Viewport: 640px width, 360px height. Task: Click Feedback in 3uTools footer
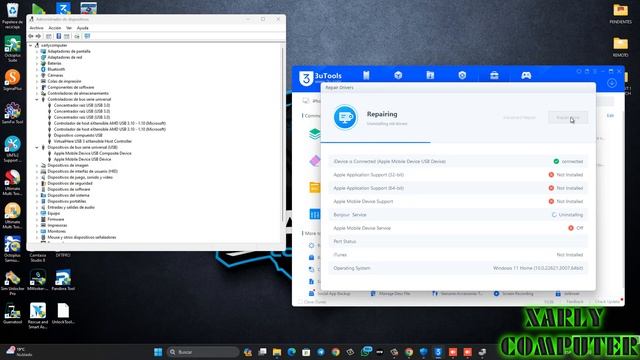(575, 302)
